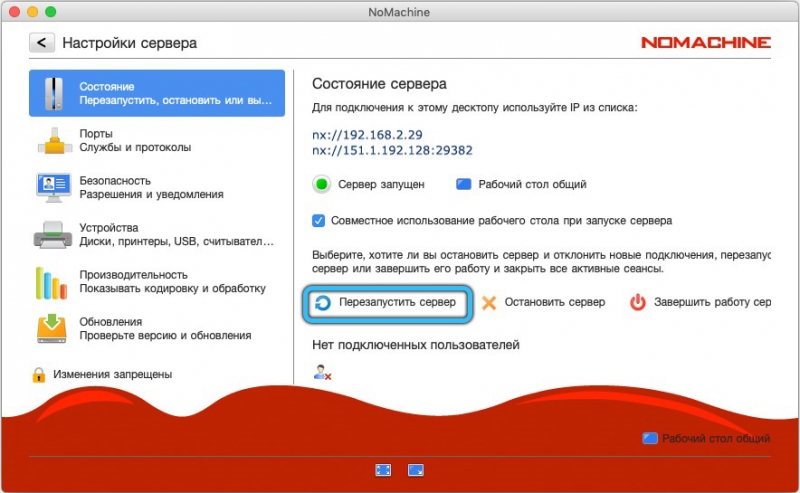
Task: Click the Обновления download box icon
Action: (x=52, y=329)
